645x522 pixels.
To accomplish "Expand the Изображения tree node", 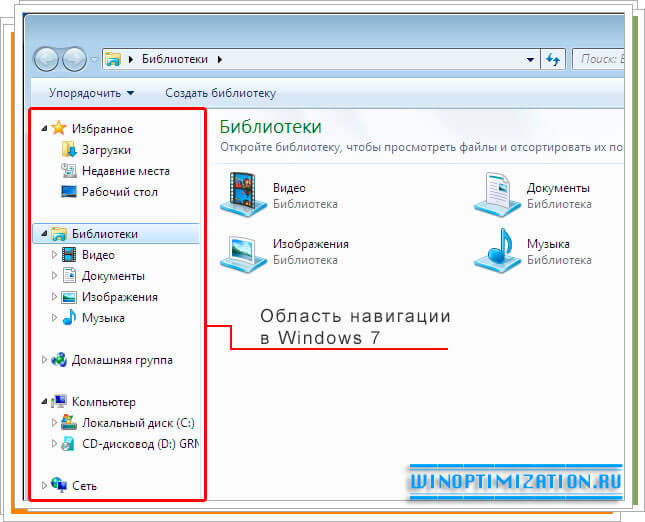I will [54, 297].
